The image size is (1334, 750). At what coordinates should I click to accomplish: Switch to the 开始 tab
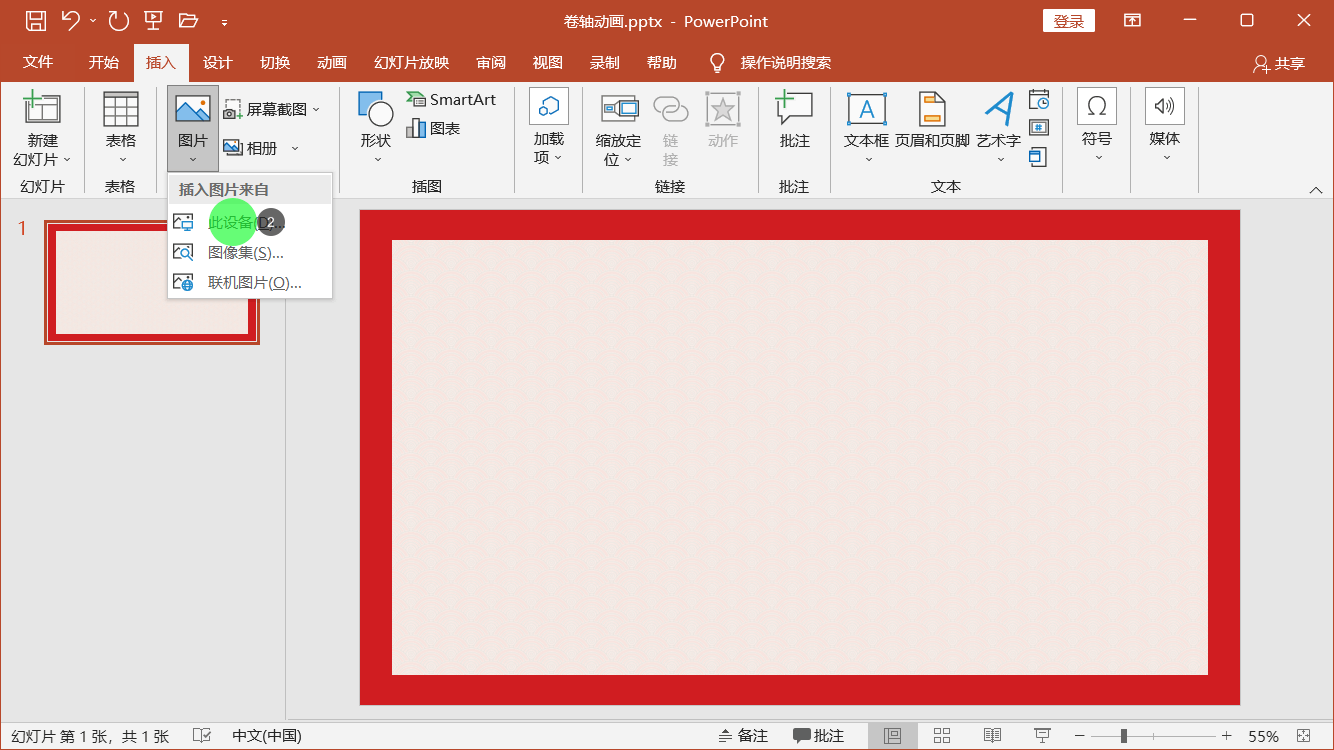coord(103,62)
